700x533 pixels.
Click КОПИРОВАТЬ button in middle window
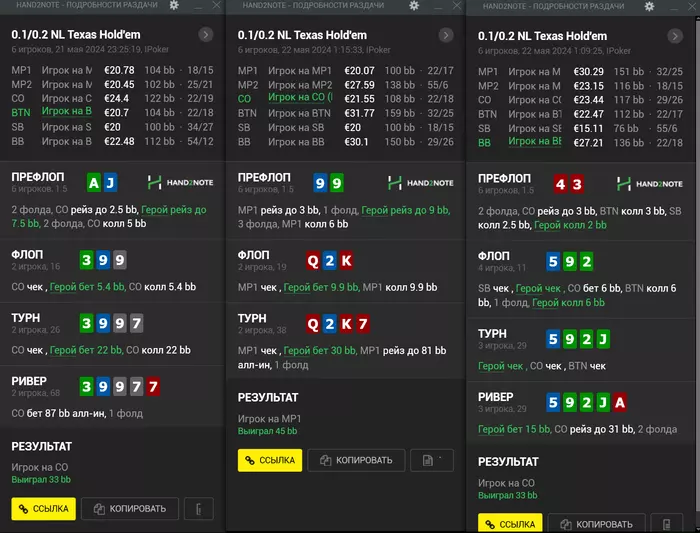(x=355, y=460)
